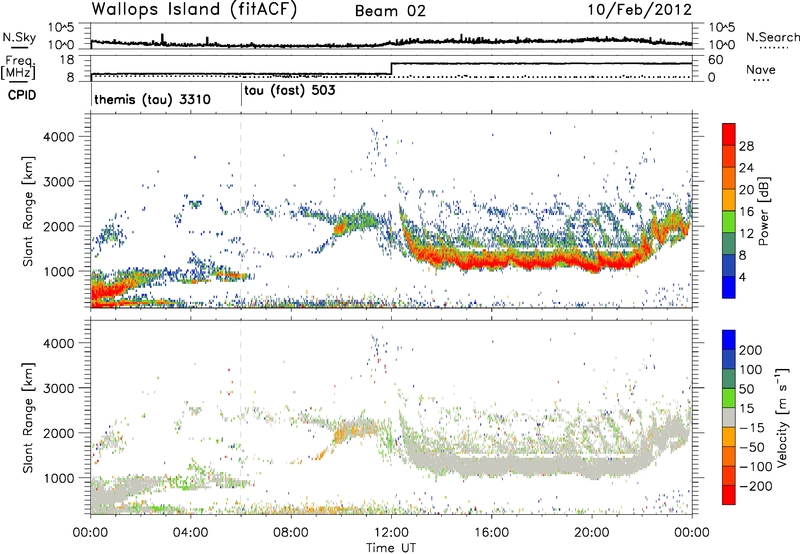
Task: Click the '12:00' time tick label
Action: [x=391, y=533]
